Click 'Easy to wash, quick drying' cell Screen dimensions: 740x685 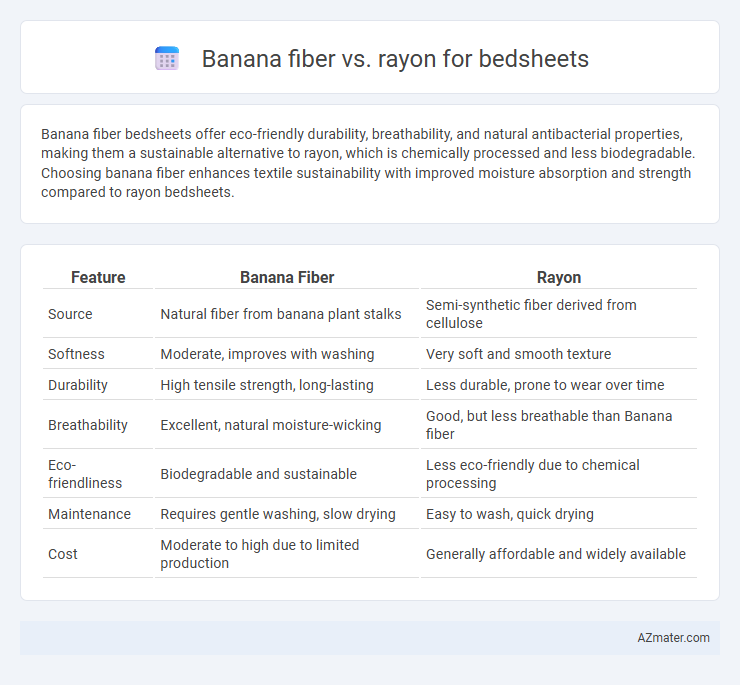(x=510, y=514)
